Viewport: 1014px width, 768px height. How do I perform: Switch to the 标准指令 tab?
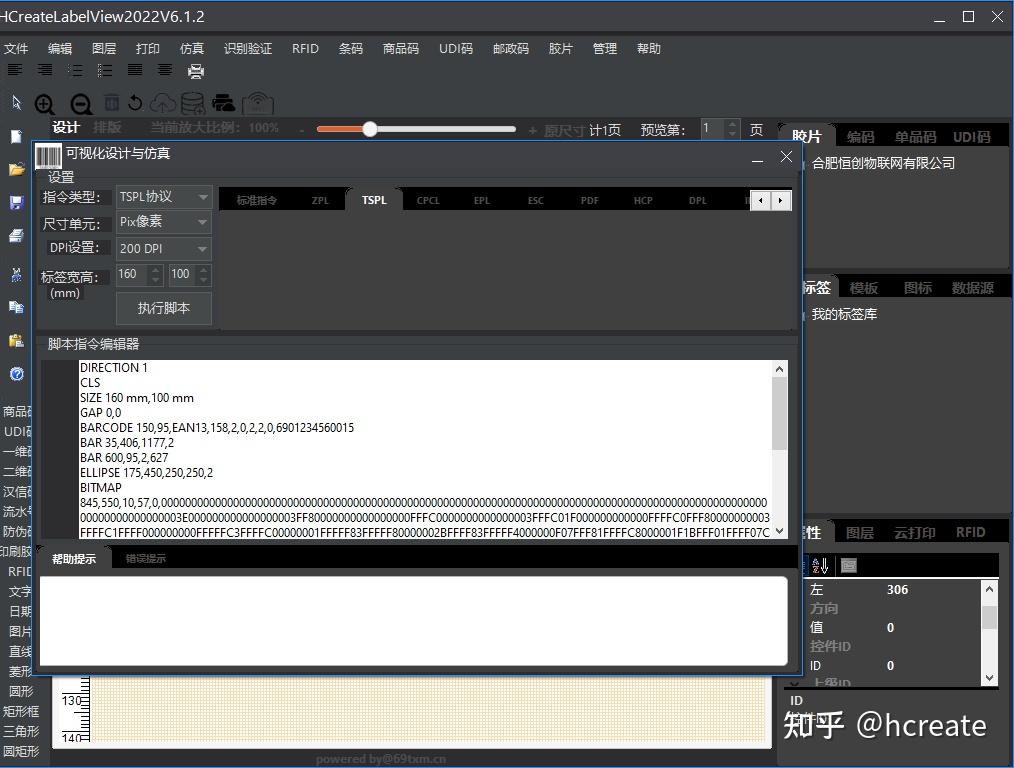coord(257,200)
